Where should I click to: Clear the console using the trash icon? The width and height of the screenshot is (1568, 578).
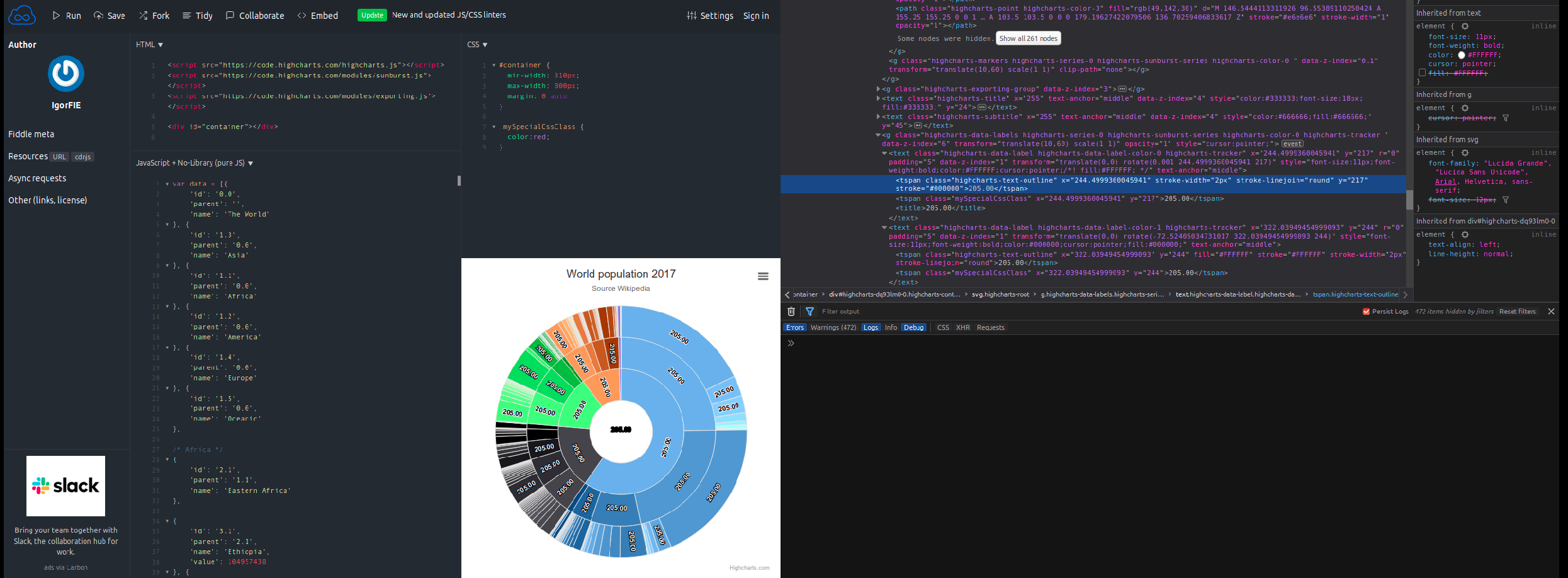791,311
